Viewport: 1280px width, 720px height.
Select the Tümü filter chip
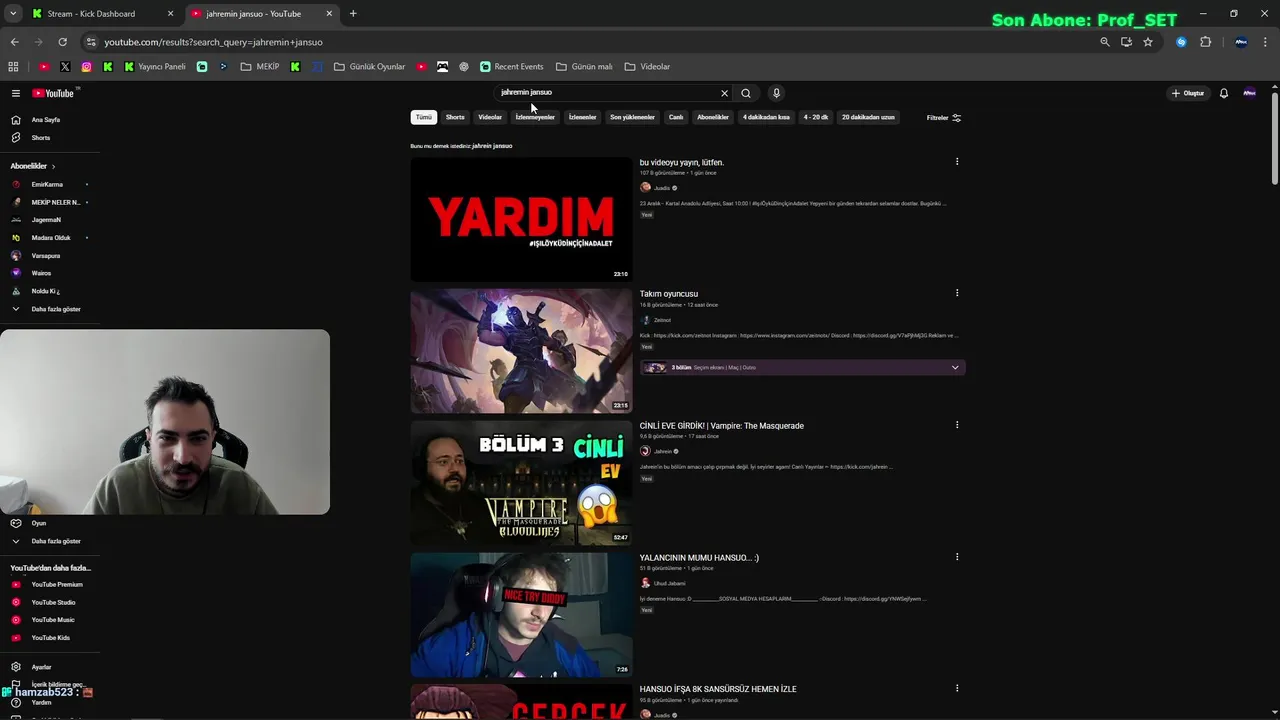424,117
